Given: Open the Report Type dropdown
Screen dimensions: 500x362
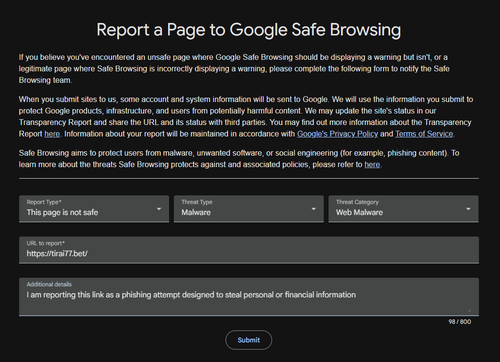Looking at the screenshot, I should pos(94,209).
